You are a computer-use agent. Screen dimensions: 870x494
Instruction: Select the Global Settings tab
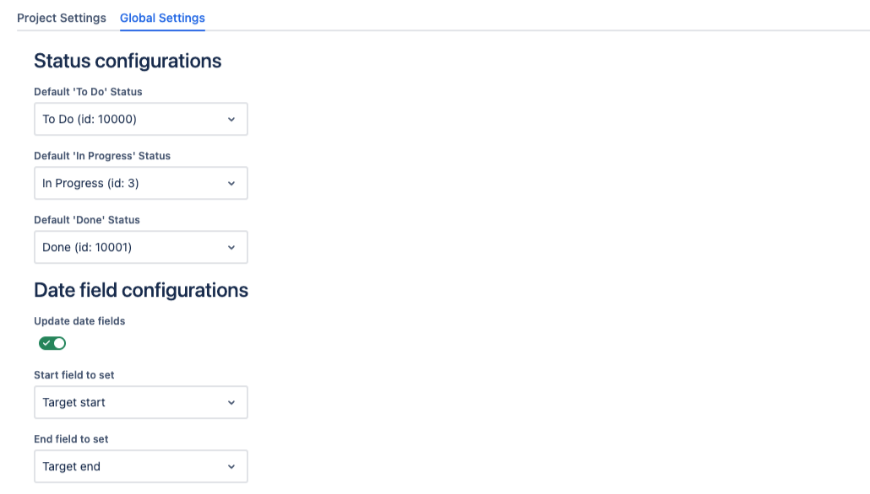162,18
